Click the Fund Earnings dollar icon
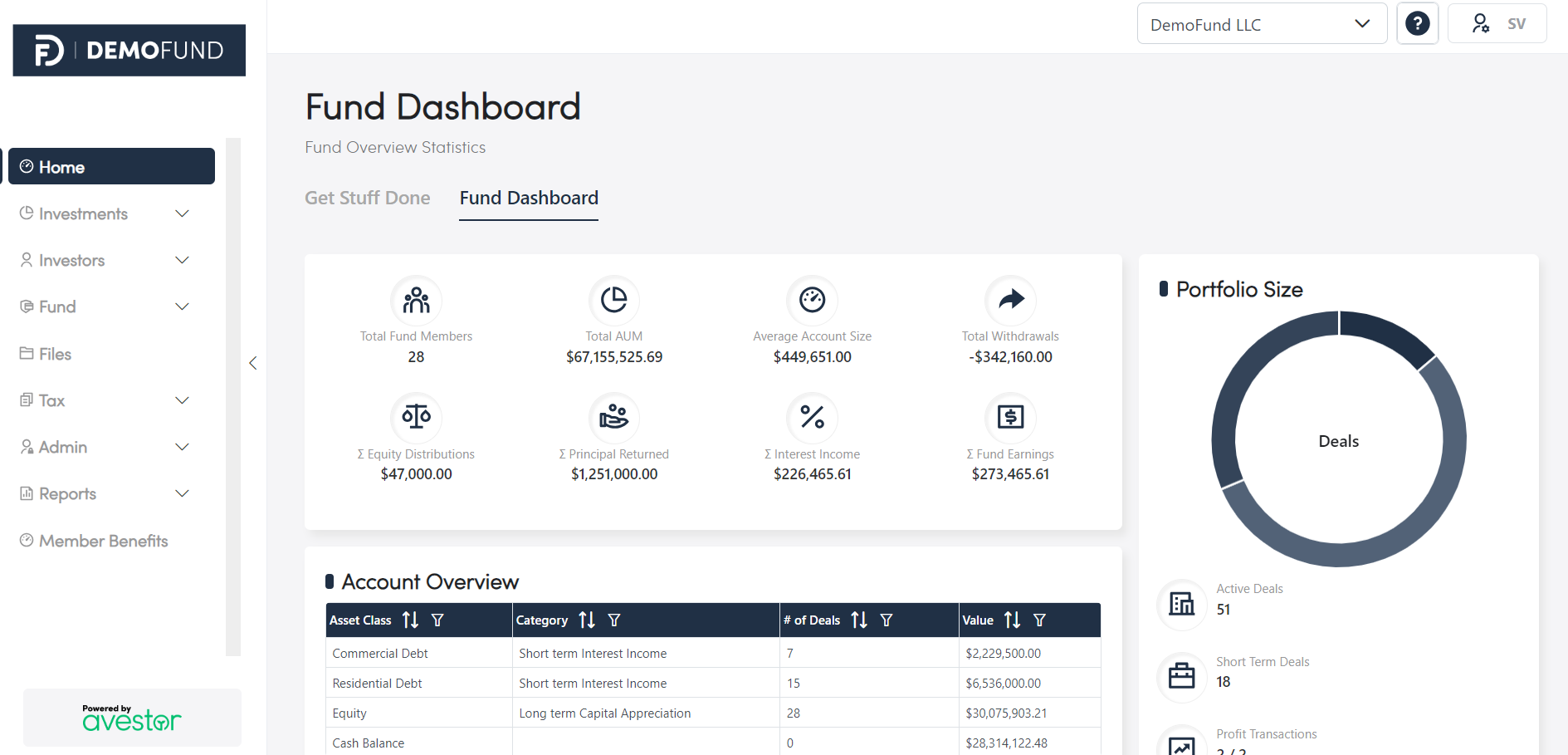This screenshot has width=1568, height=755. (1010, 419)
